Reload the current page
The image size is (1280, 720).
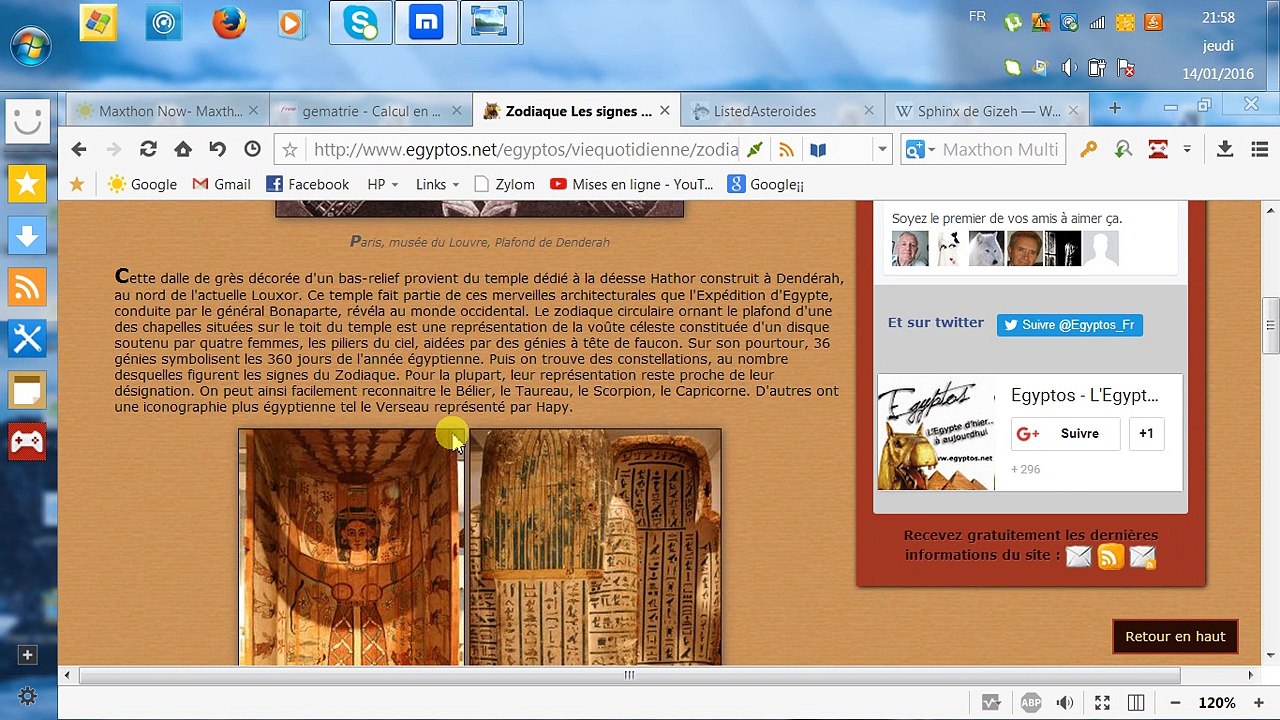coord(148,149)
